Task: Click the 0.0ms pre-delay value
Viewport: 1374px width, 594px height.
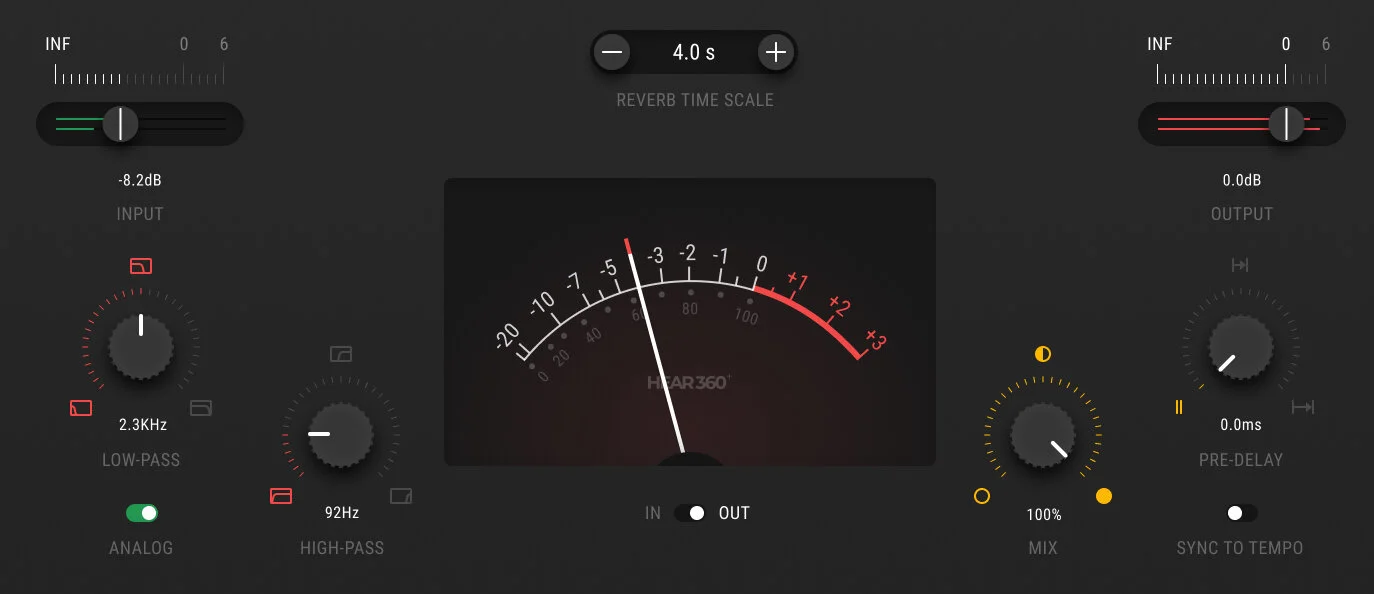Action: (x=1241, y=425)
